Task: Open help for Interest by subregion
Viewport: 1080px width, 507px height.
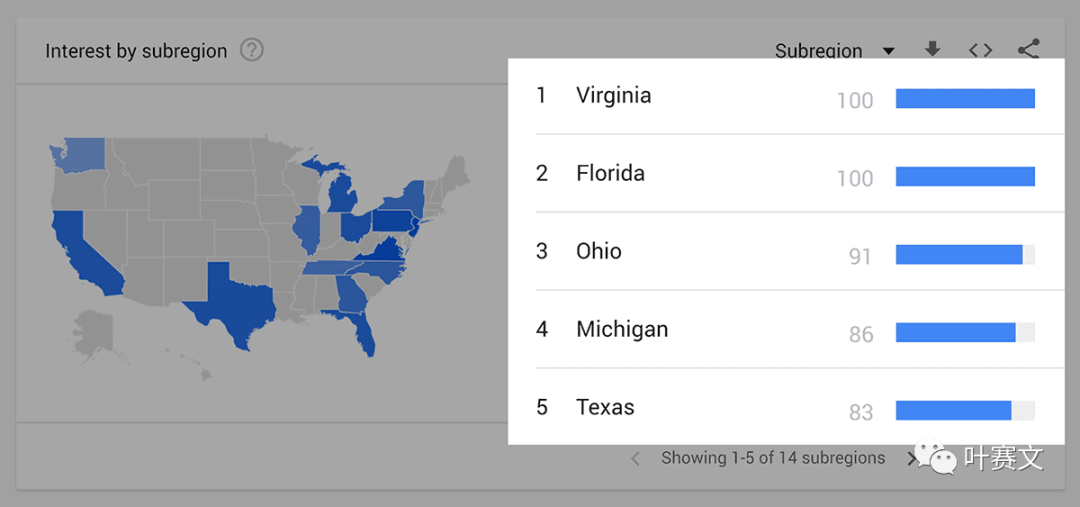Action: (252, 50)
